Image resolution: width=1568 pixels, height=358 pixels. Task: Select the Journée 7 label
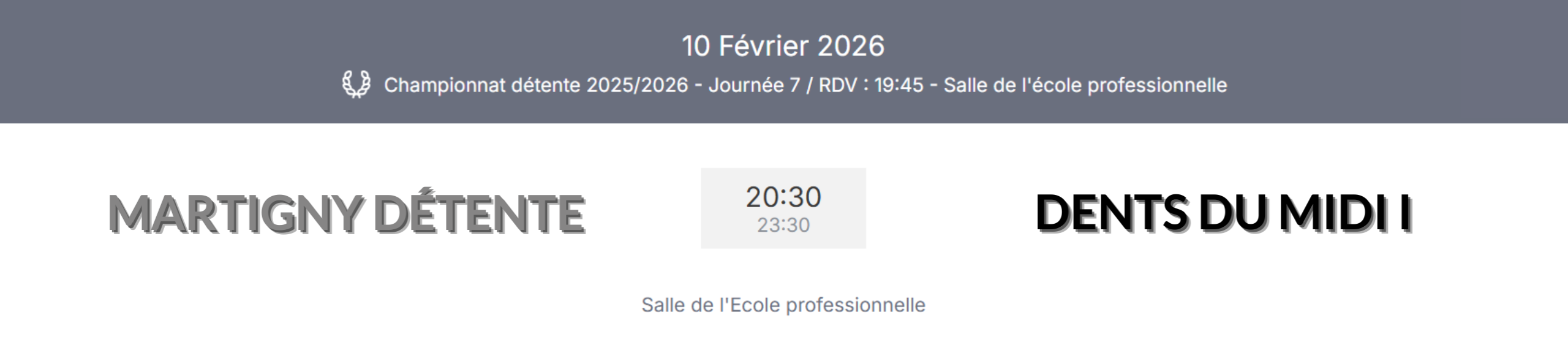(x=754, y=85)
